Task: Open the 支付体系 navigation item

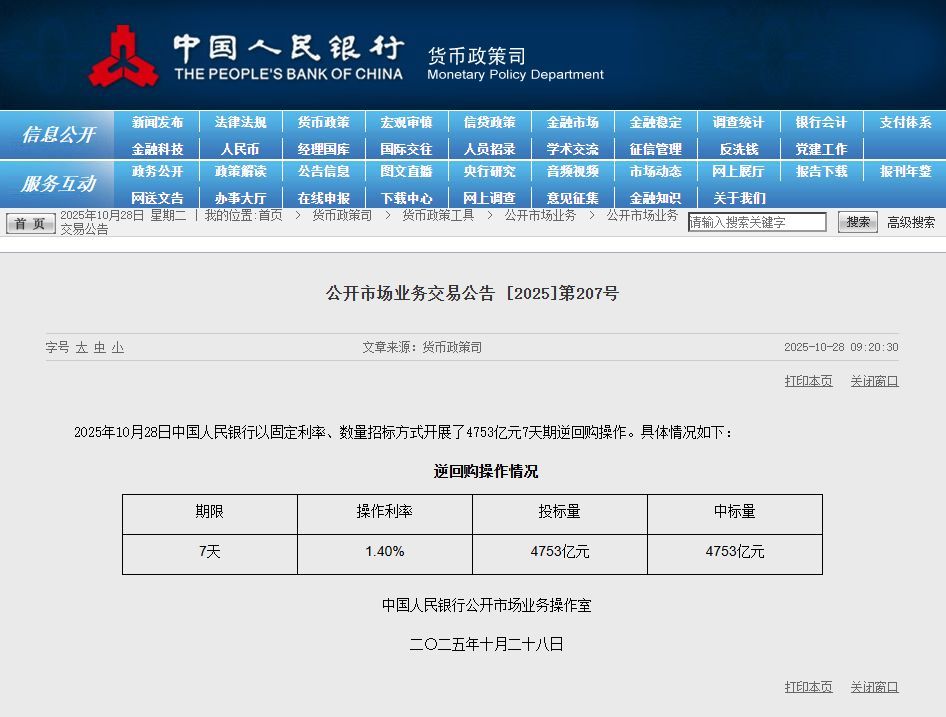Action: (x=904, y=122)
